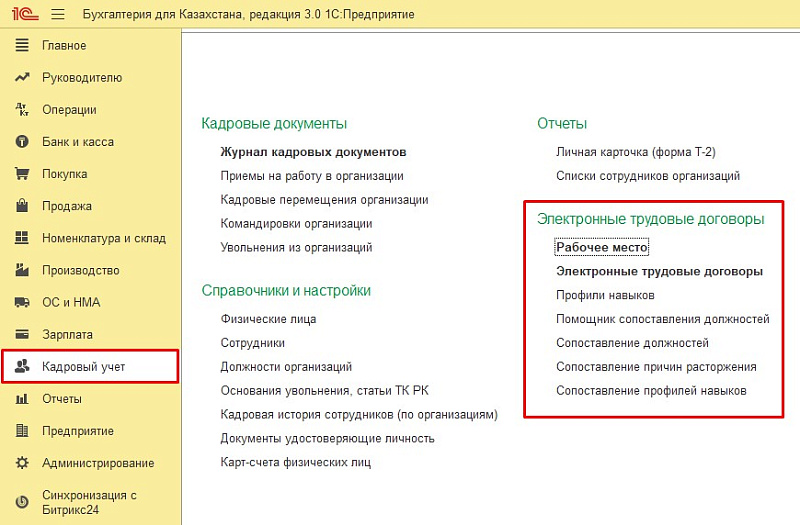Screen dimensions: 800x525
Task: Click the 1C logo icon in title bar
Action: click(21, 14)
